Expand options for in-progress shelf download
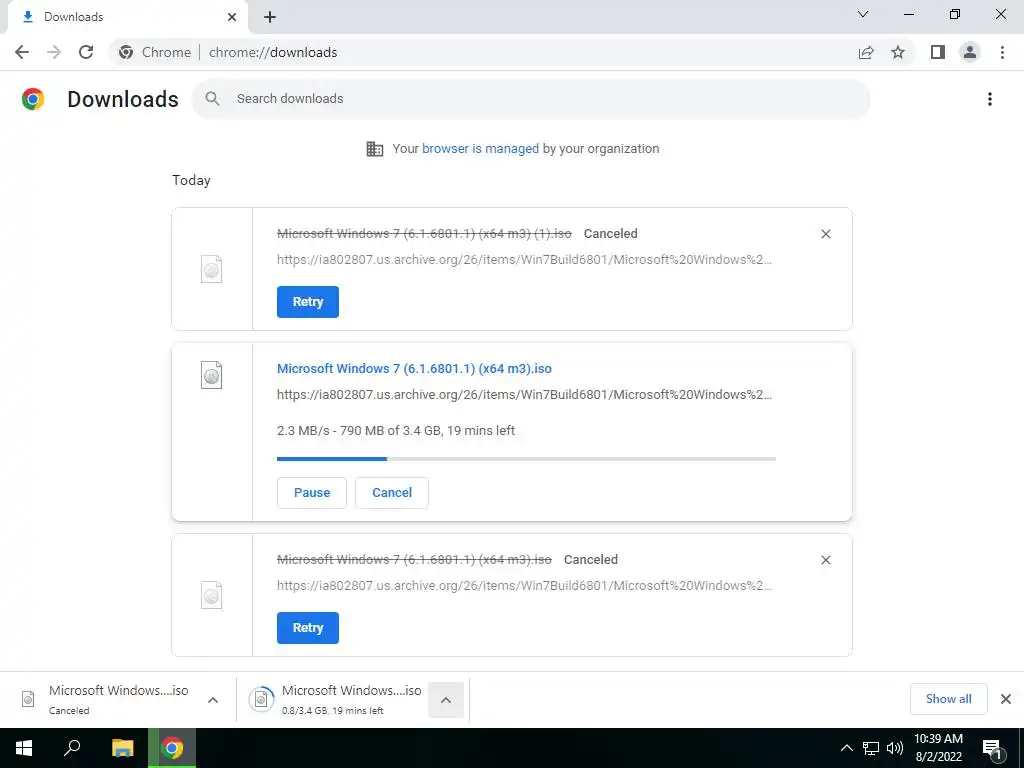 [x=446, y=700]
